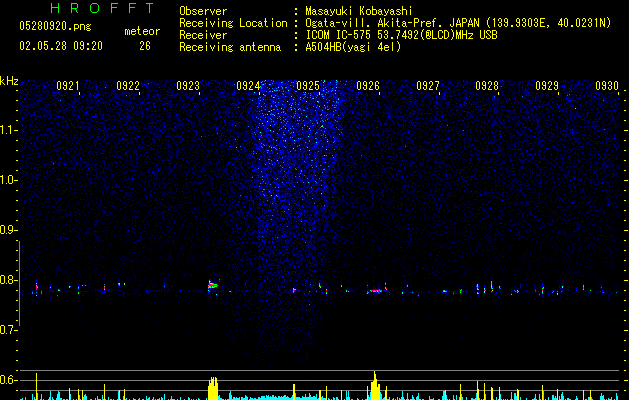Click the wide yellow intensity peak after 0923
This screenshot has height=400, width=629.
tap(213, 388)
